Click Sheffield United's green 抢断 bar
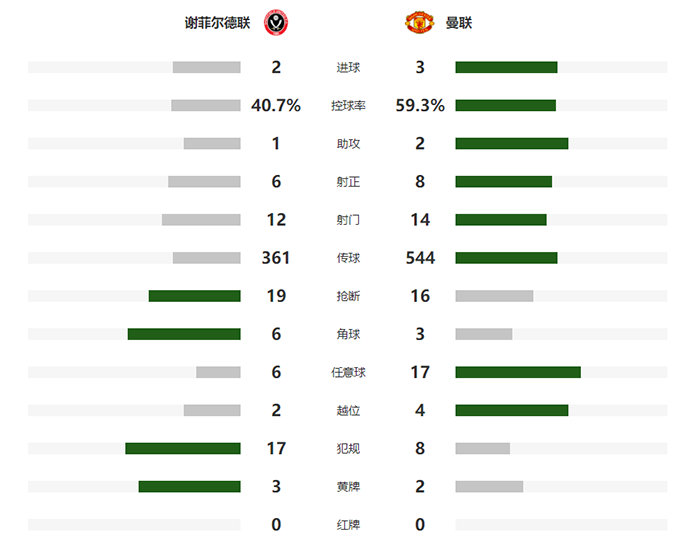The height and width of the screenshot is (550, 700). click(194, 296)
